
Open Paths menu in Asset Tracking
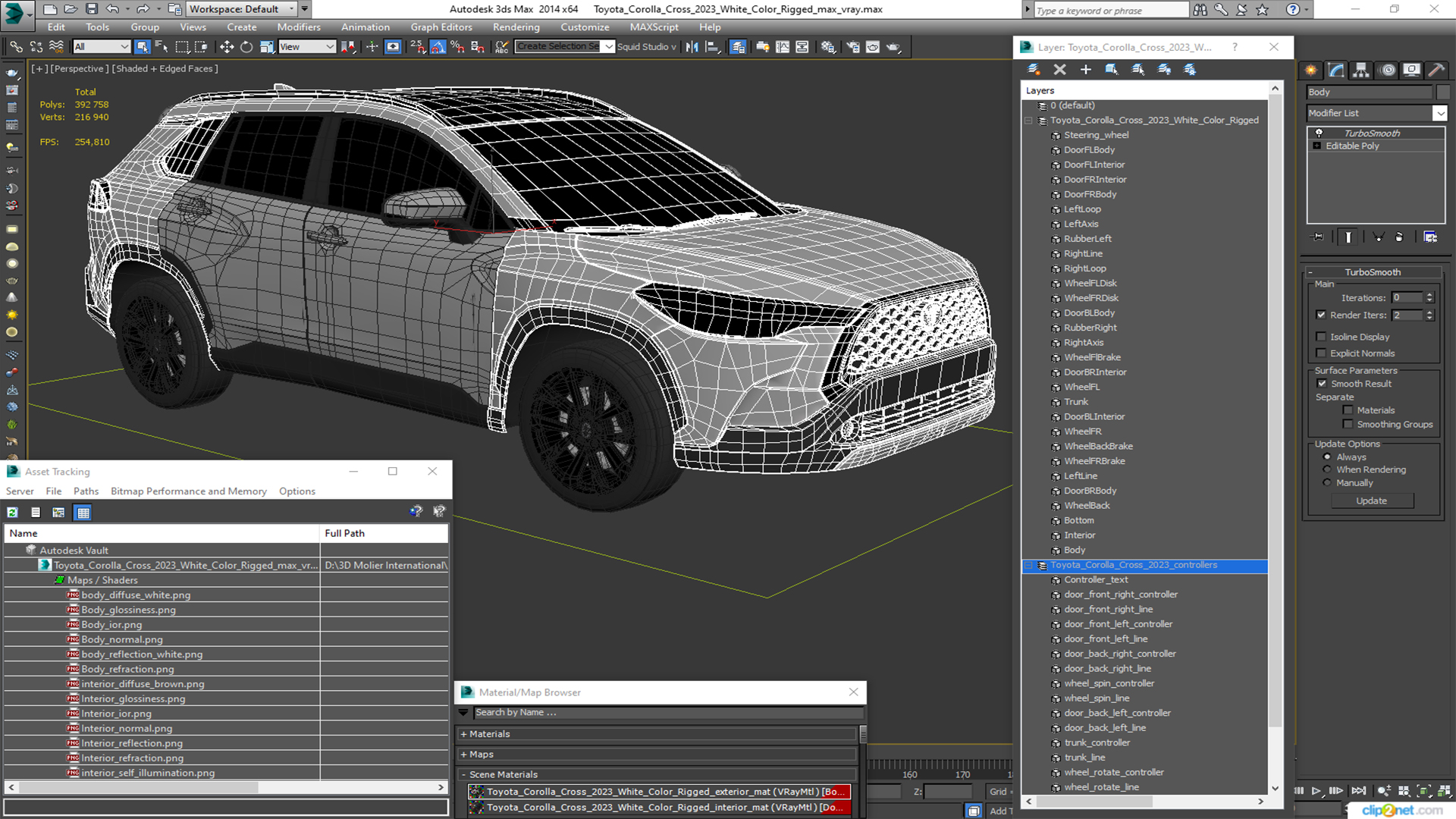click(x=86, y=491)
